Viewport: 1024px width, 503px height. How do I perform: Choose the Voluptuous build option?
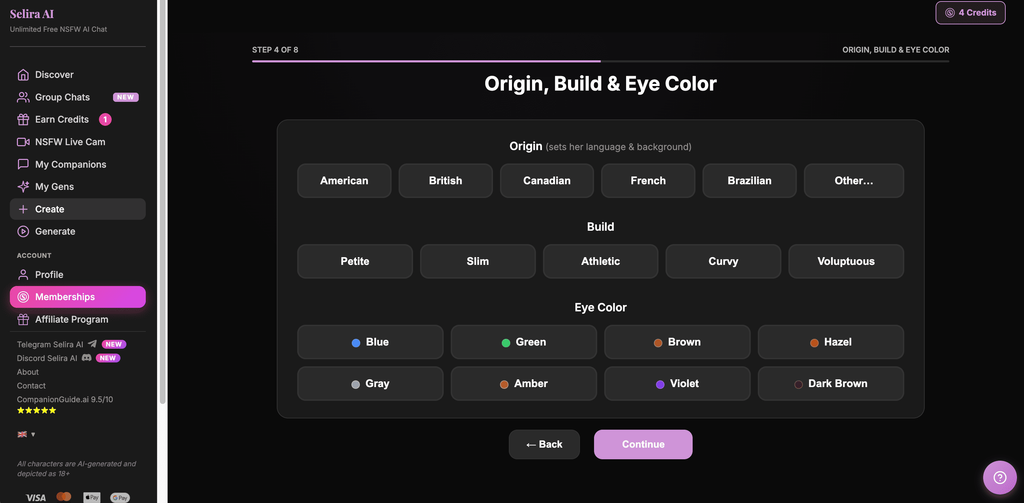[846, 261]
